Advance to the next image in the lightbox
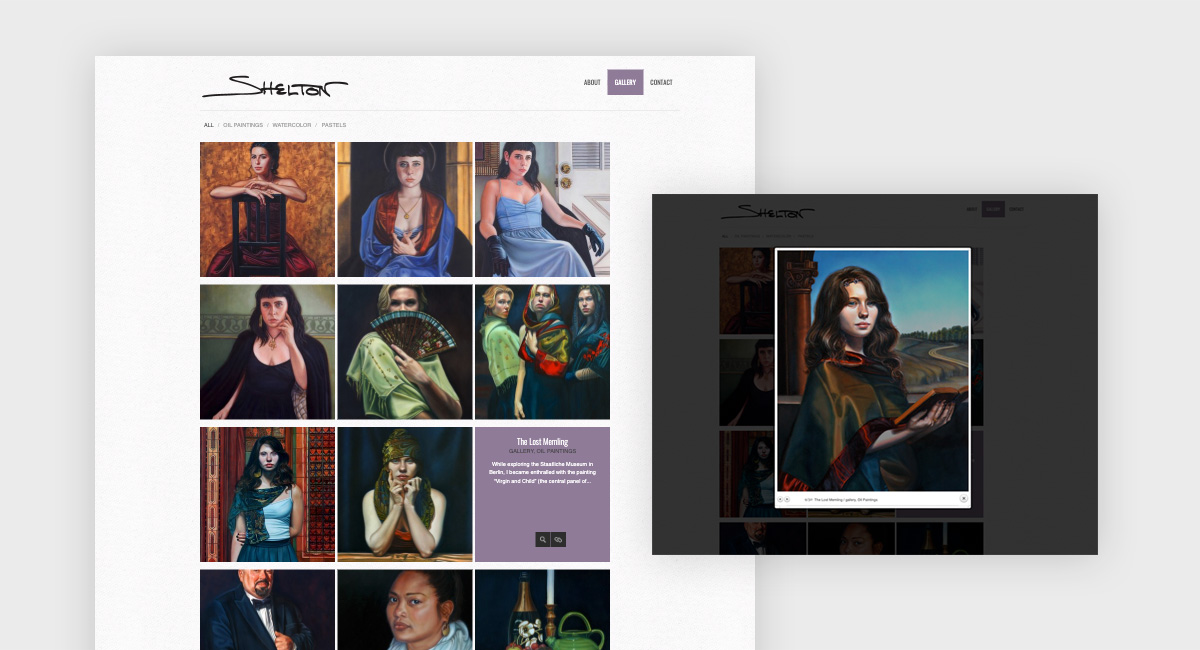 point(787,499)
